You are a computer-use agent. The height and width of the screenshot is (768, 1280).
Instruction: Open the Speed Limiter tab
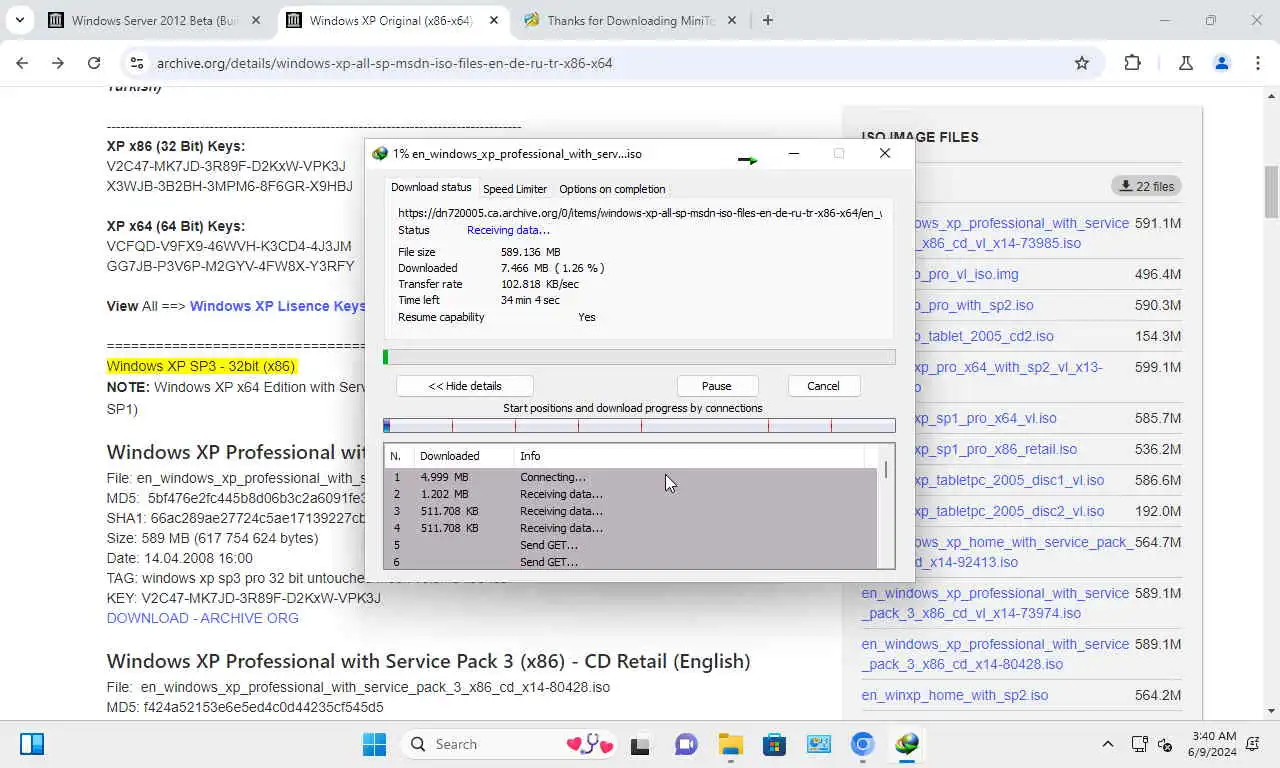[515, 189]
